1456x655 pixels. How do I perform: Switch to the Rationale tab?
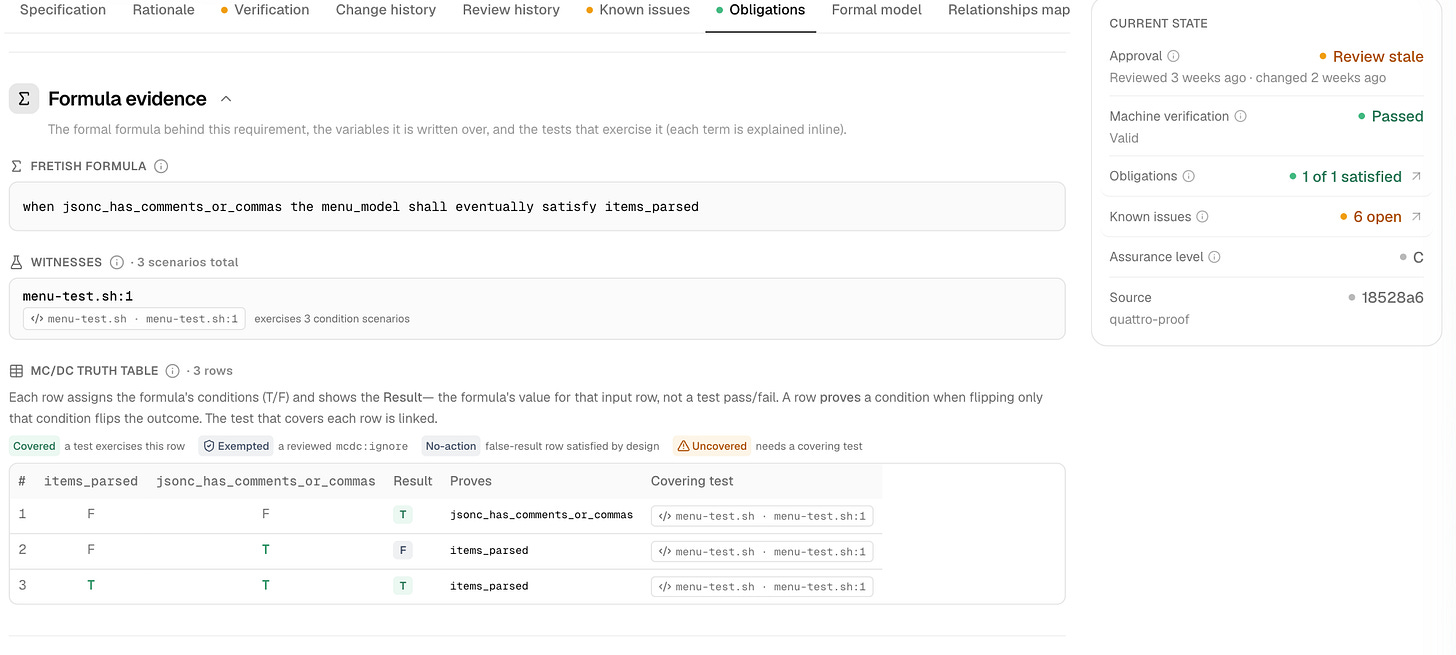[x=164, y=10]
